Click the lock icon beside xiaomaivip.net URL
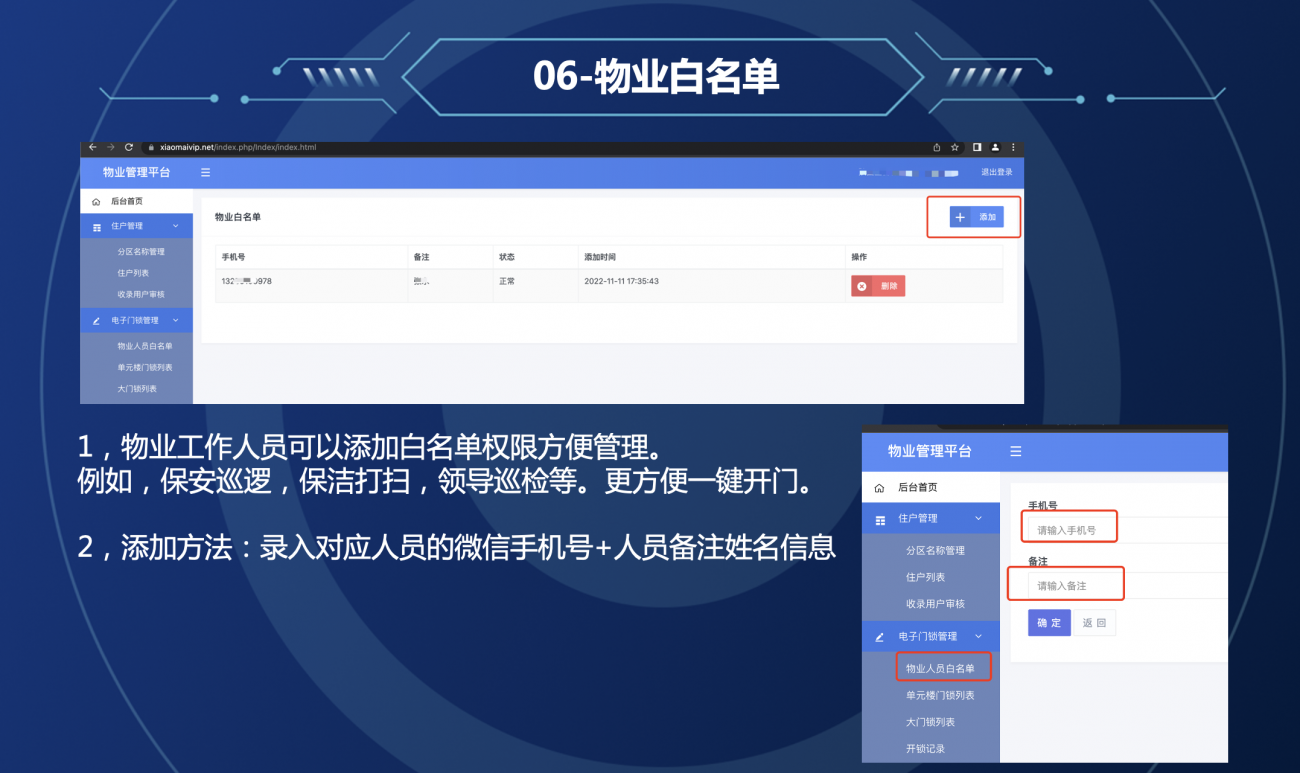1300x773 pixels. point(150,147)
